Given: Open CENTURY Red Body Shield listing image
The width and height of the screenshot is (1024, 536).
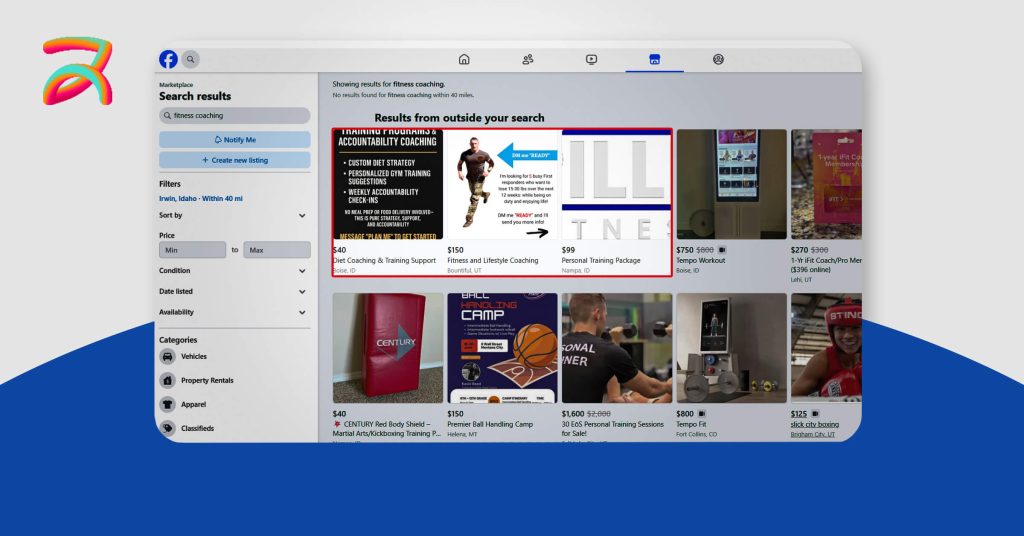Looking at the screenshot, I should pos(388,348).
